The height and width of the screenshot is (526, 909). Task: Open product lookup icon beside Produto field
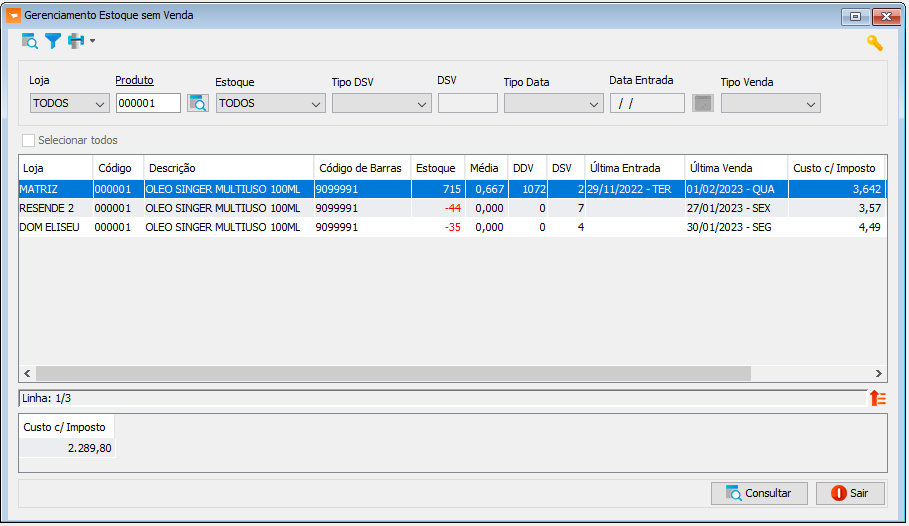(198, 103)
